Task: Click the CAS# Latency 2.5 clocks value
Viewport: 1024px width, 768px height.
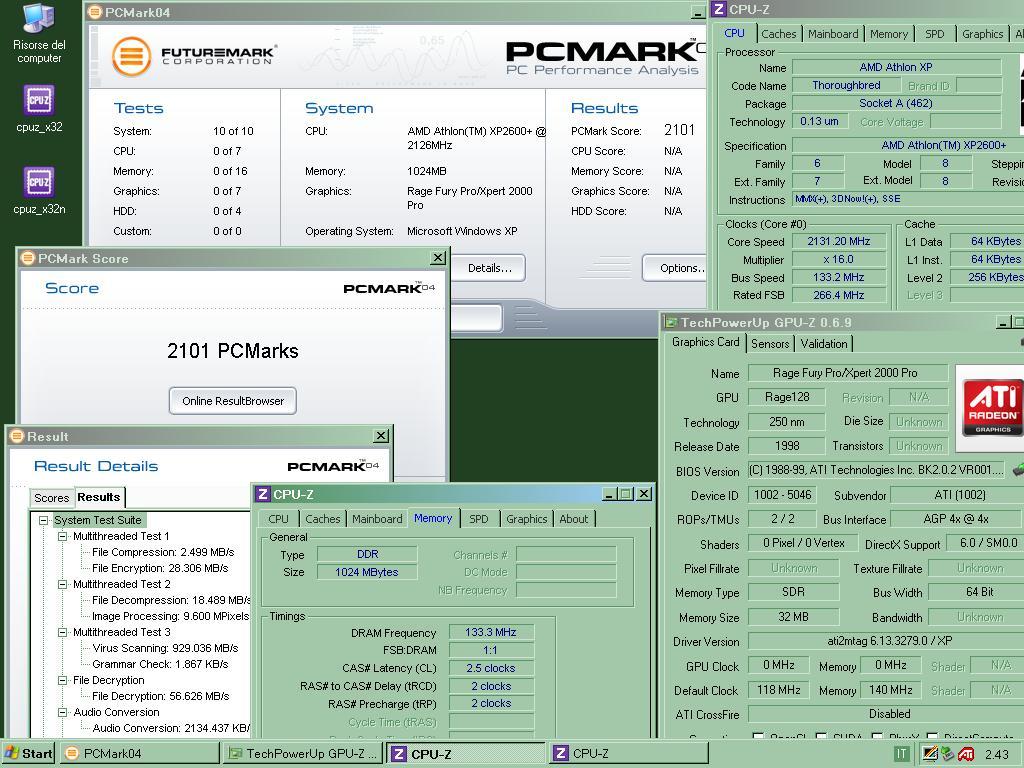Action: coord(491,668)
